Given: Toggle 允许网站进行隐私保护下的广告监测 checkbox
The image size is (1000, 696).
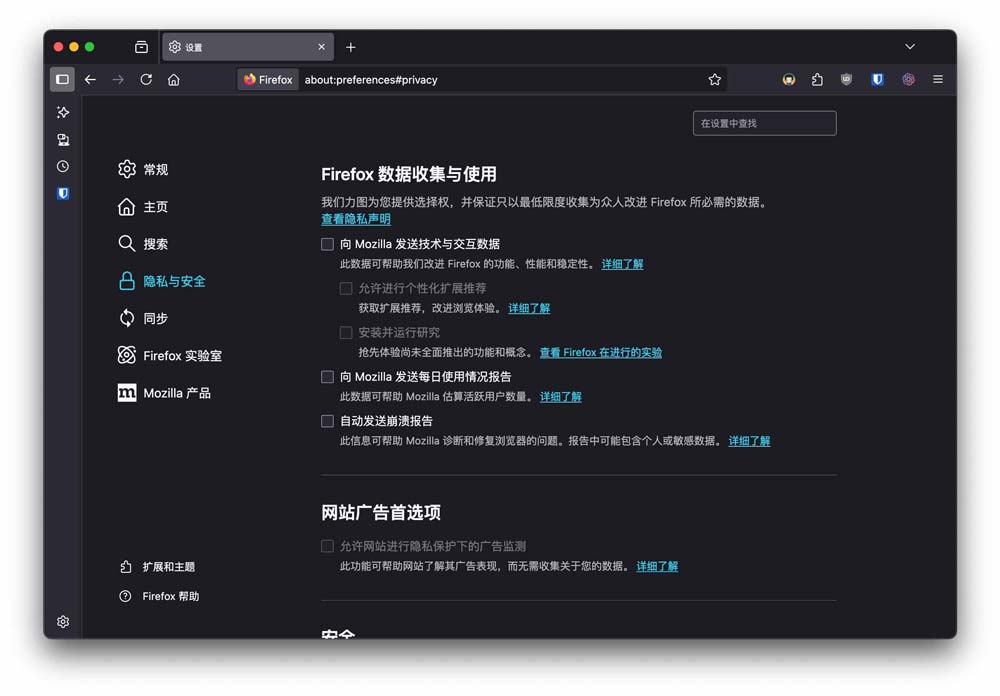Looking at the screenshot, I should click(x=327, y=546).
